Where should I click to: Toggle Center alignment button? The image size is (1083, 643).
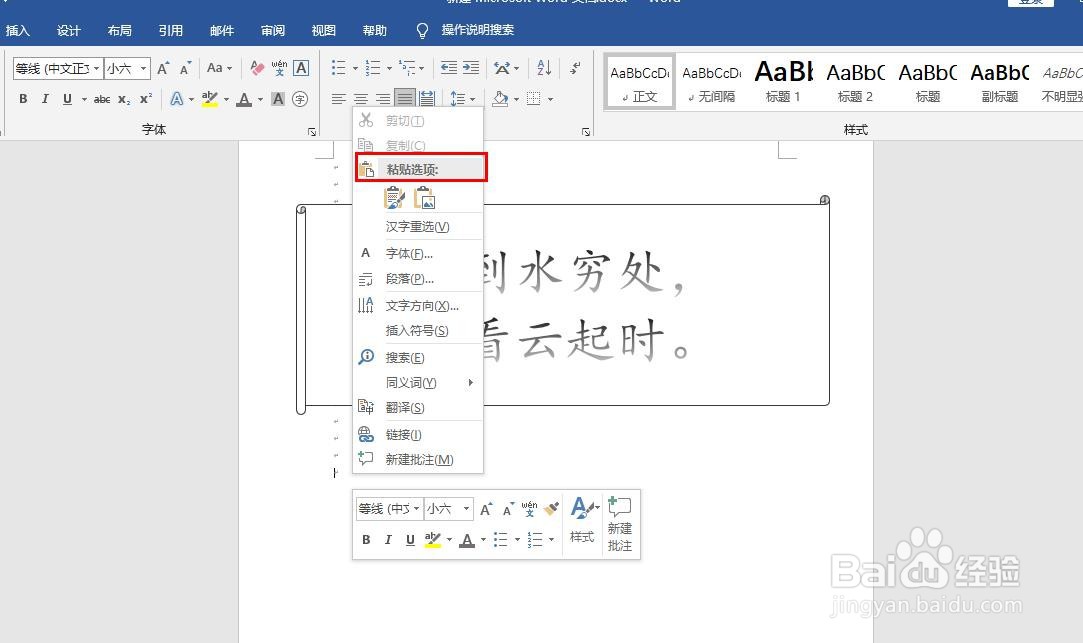361,99
